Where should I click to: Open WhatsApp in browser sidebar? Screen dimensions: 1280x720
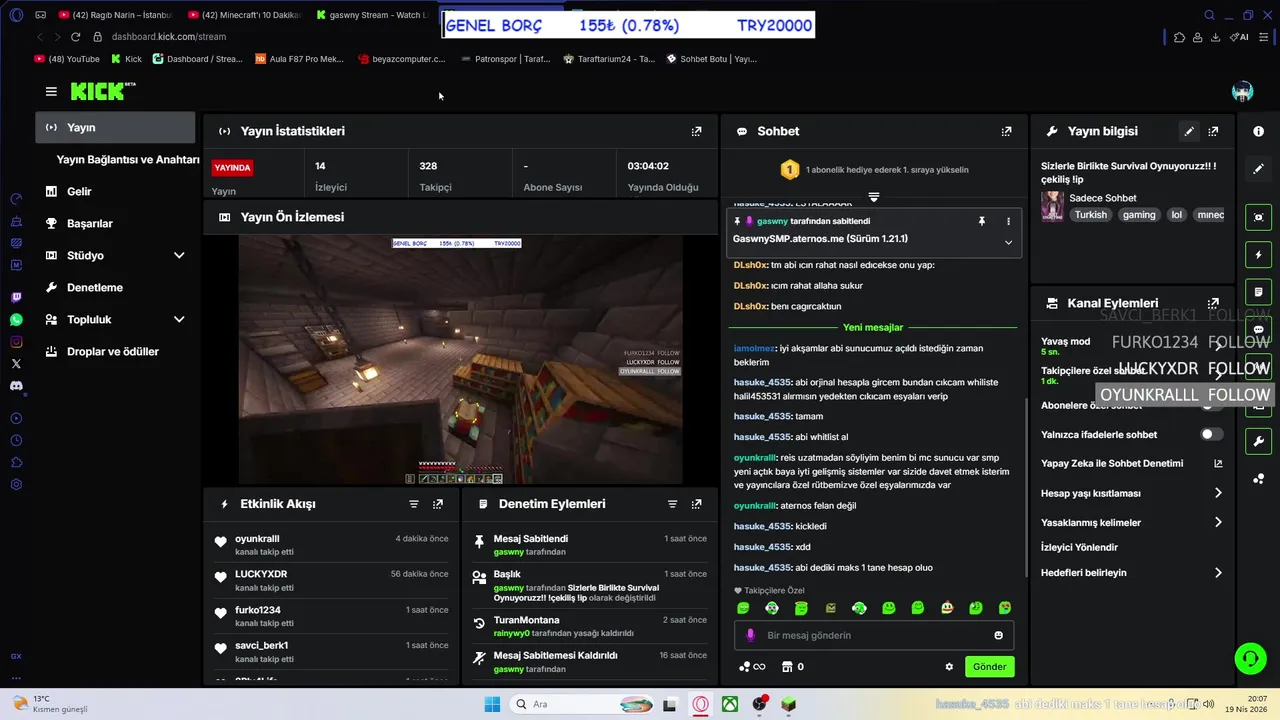16,320
